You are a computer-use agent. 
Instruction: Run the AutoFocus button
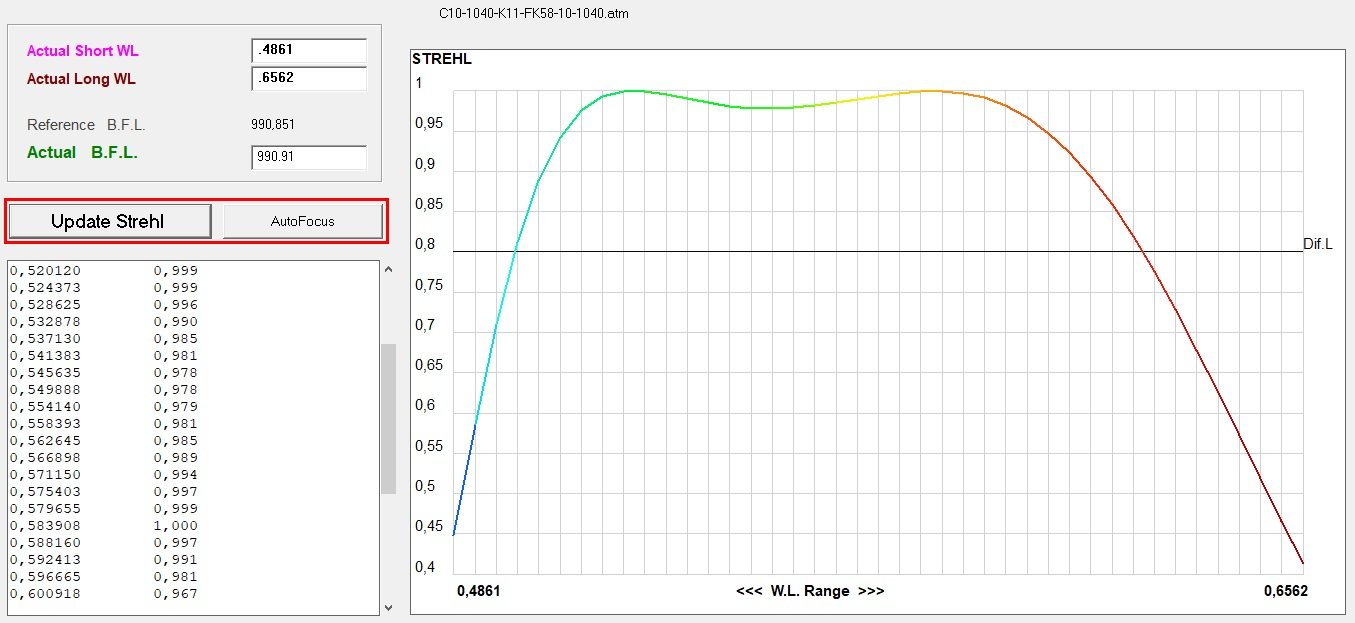(x=302, y=221)
